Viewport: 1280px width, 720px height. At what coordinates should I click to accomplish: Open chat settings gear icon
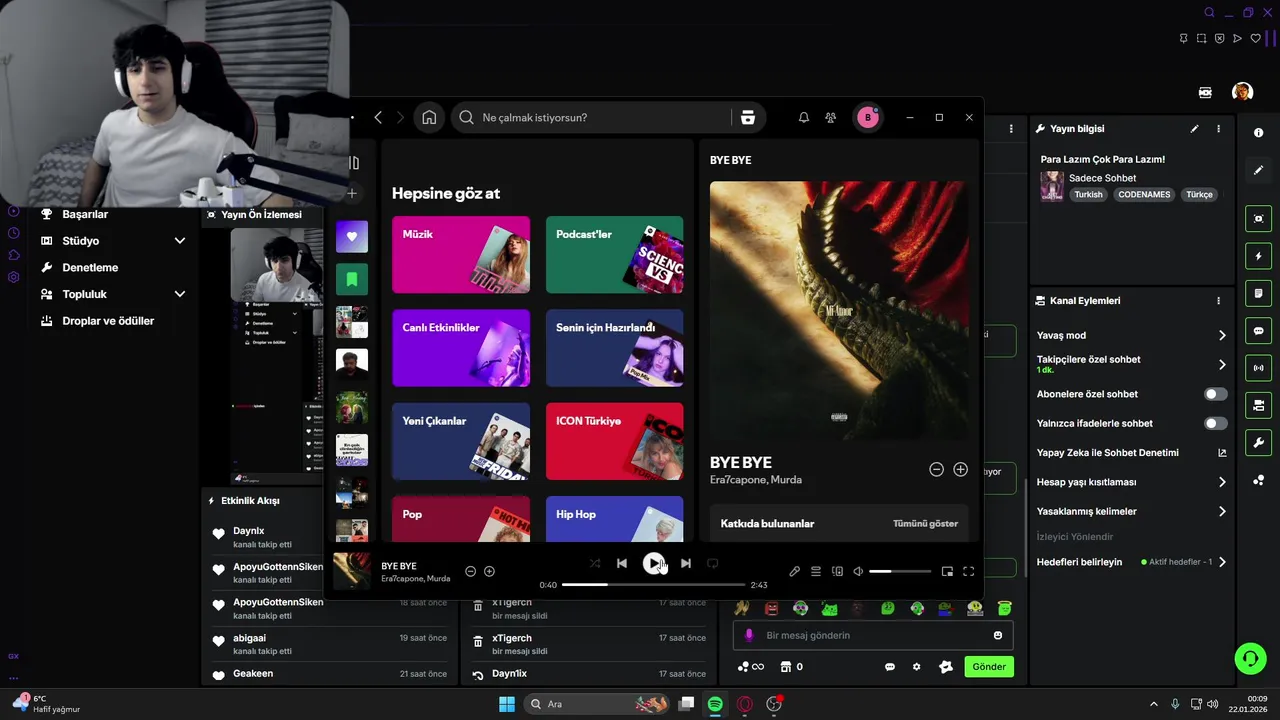point(916,667)
